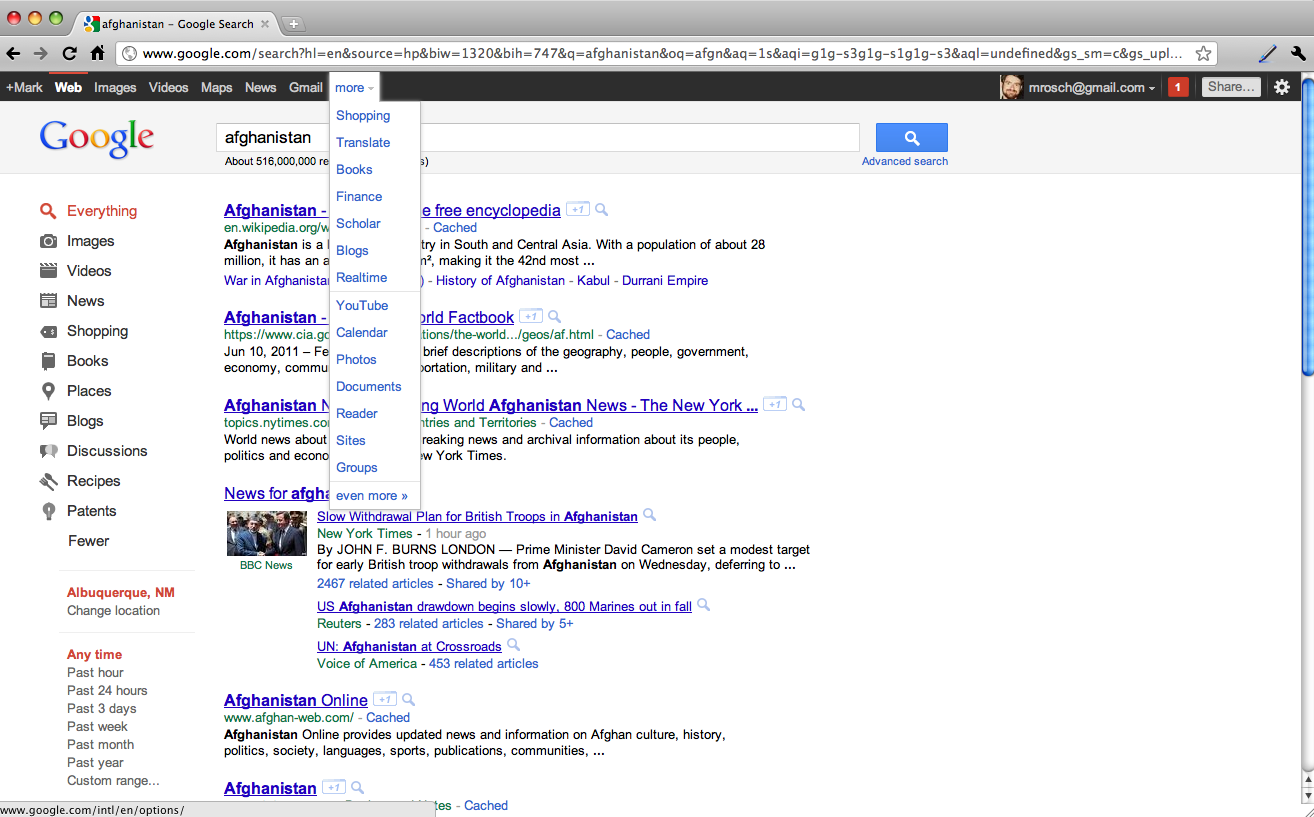Reload the page with refresh icon
The height and width of the screenshot is (817, 1314).
[69, 53]
